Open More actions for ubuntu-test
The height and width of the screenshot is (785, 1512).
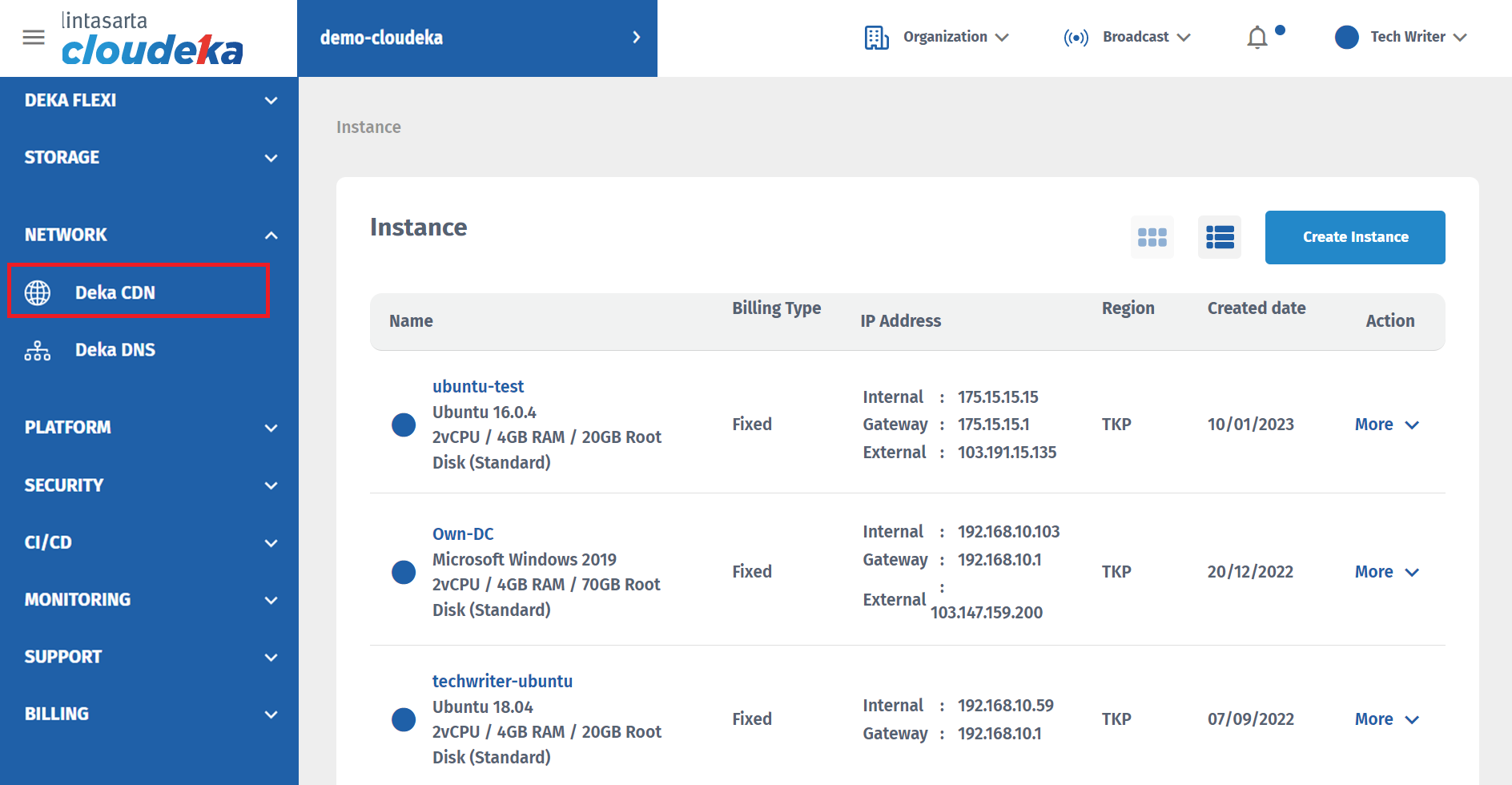coord(1386,425)
